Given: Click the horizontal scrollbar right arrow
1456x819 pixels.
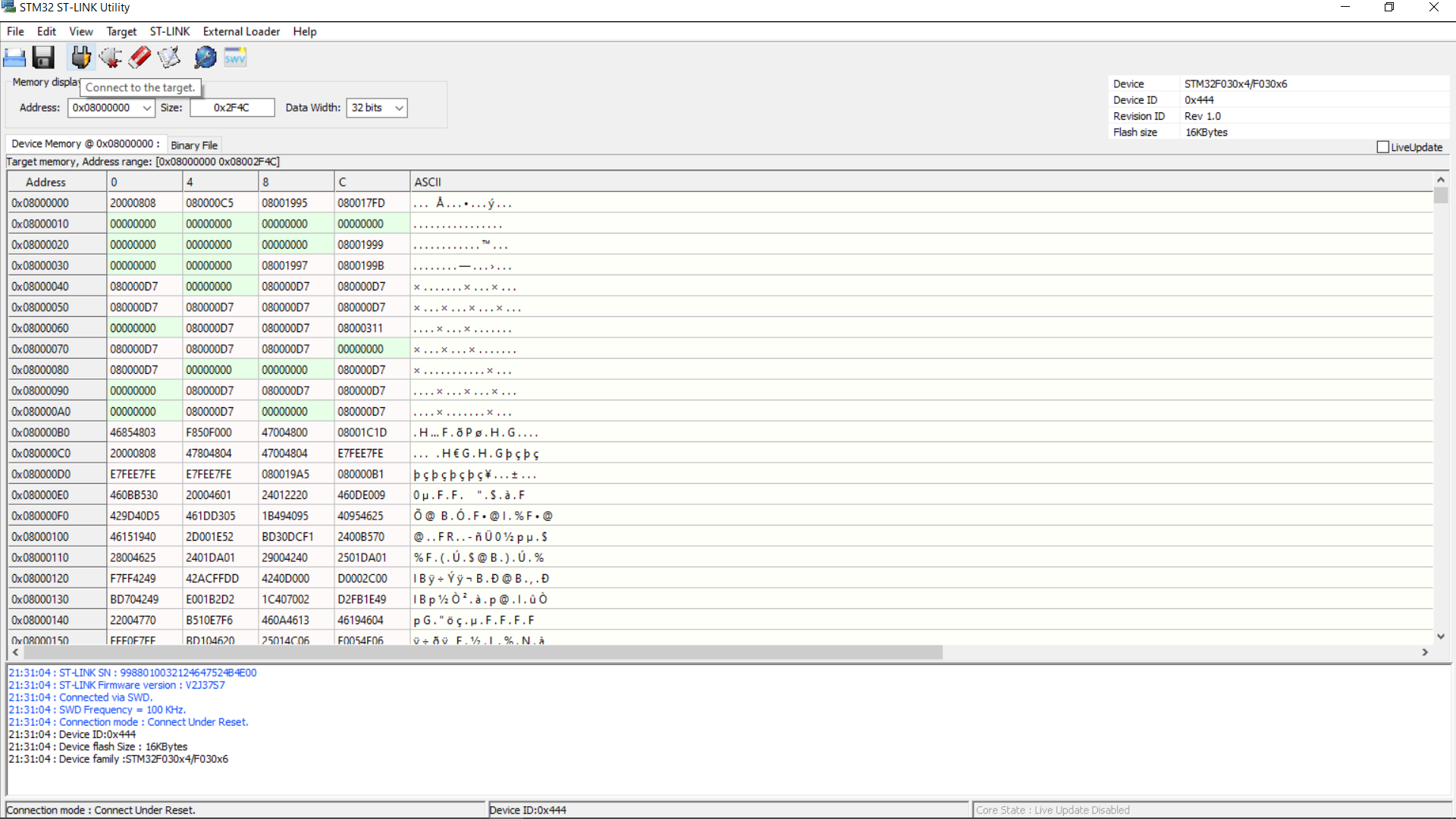Looking at the screenshot, I should [1425, 652].
